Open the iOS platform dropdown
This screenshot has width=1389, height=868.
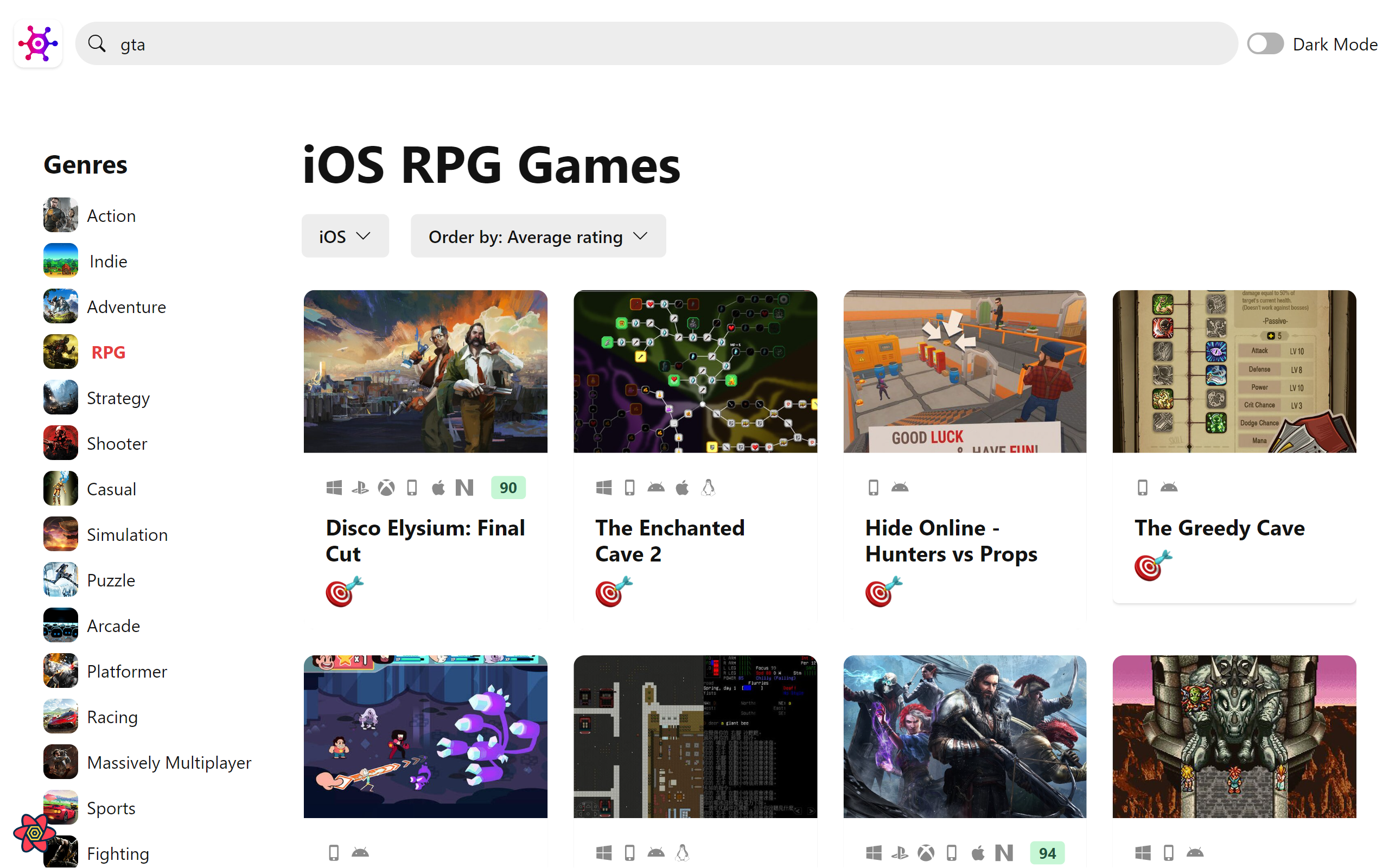[345, 237]
